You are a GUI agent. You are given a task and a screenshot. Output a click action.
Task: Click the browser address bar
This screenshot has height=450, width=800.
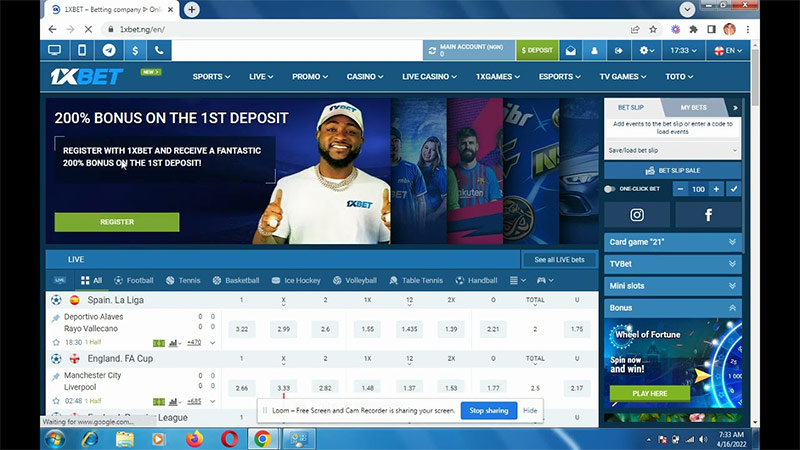[367, 30]
